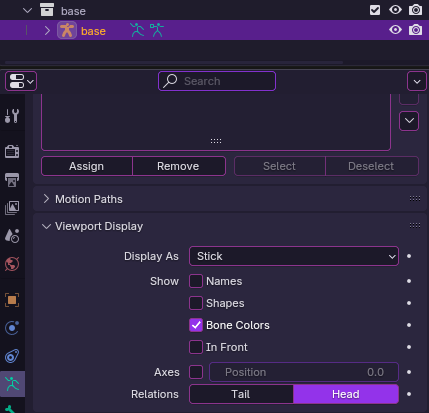This screenshot has width=429, height=413.
Task: Hide the base armature in viewport
Action: 395,30
